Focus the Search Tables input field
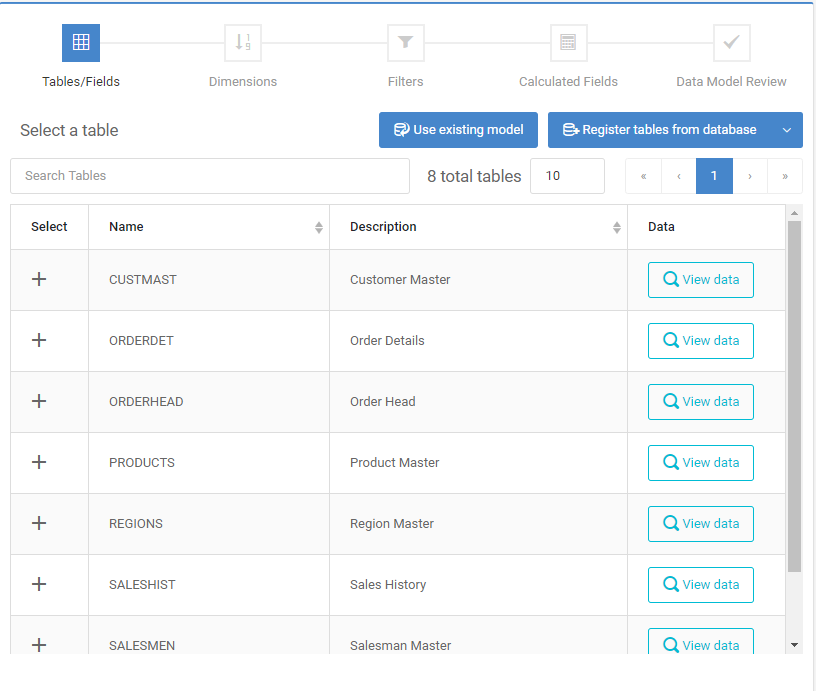Viewport: 816px width, 691px height. pos(210,176)
